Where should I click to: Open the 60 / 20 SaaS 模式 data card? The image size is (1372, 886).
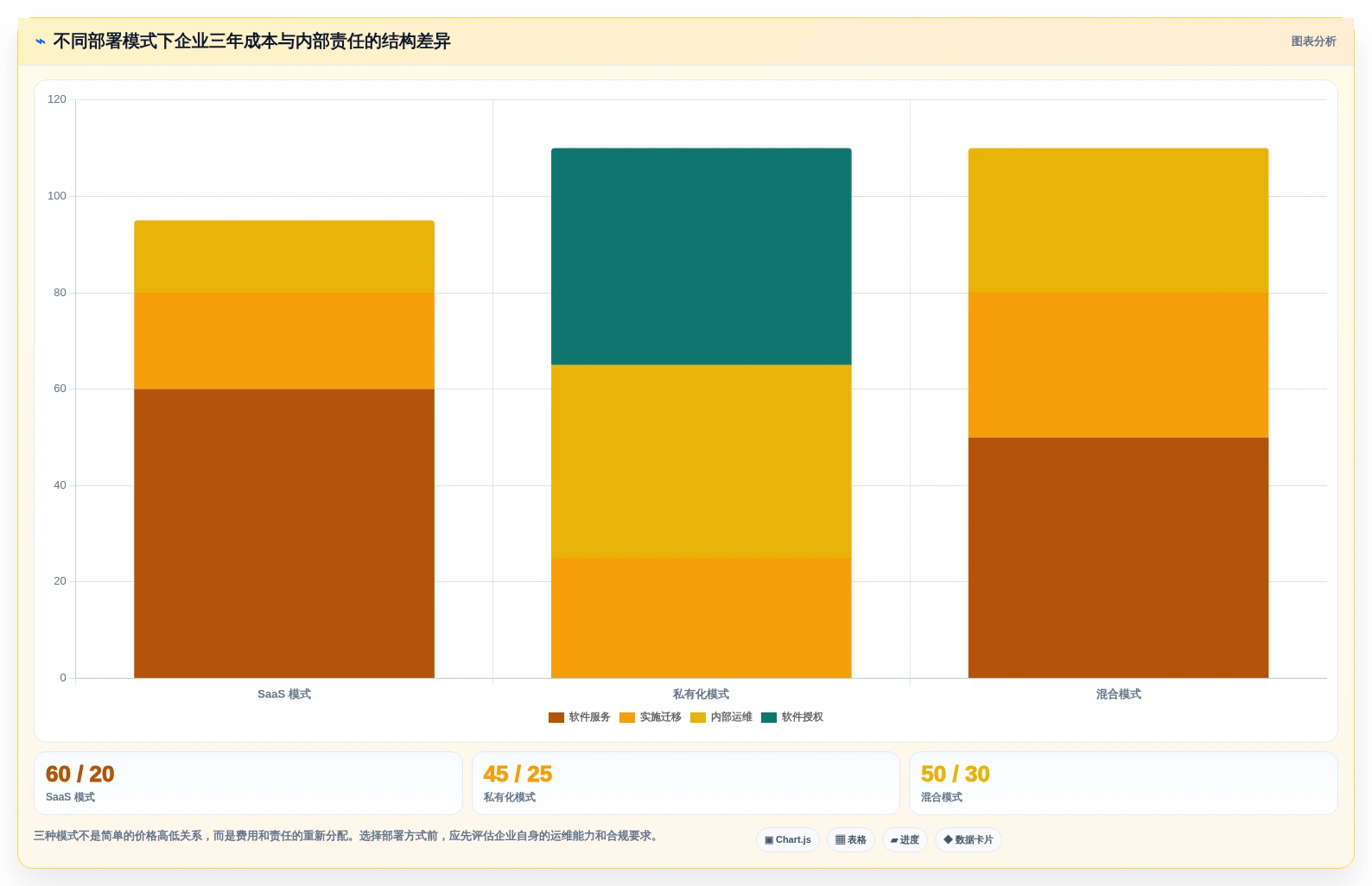[248, 783]
